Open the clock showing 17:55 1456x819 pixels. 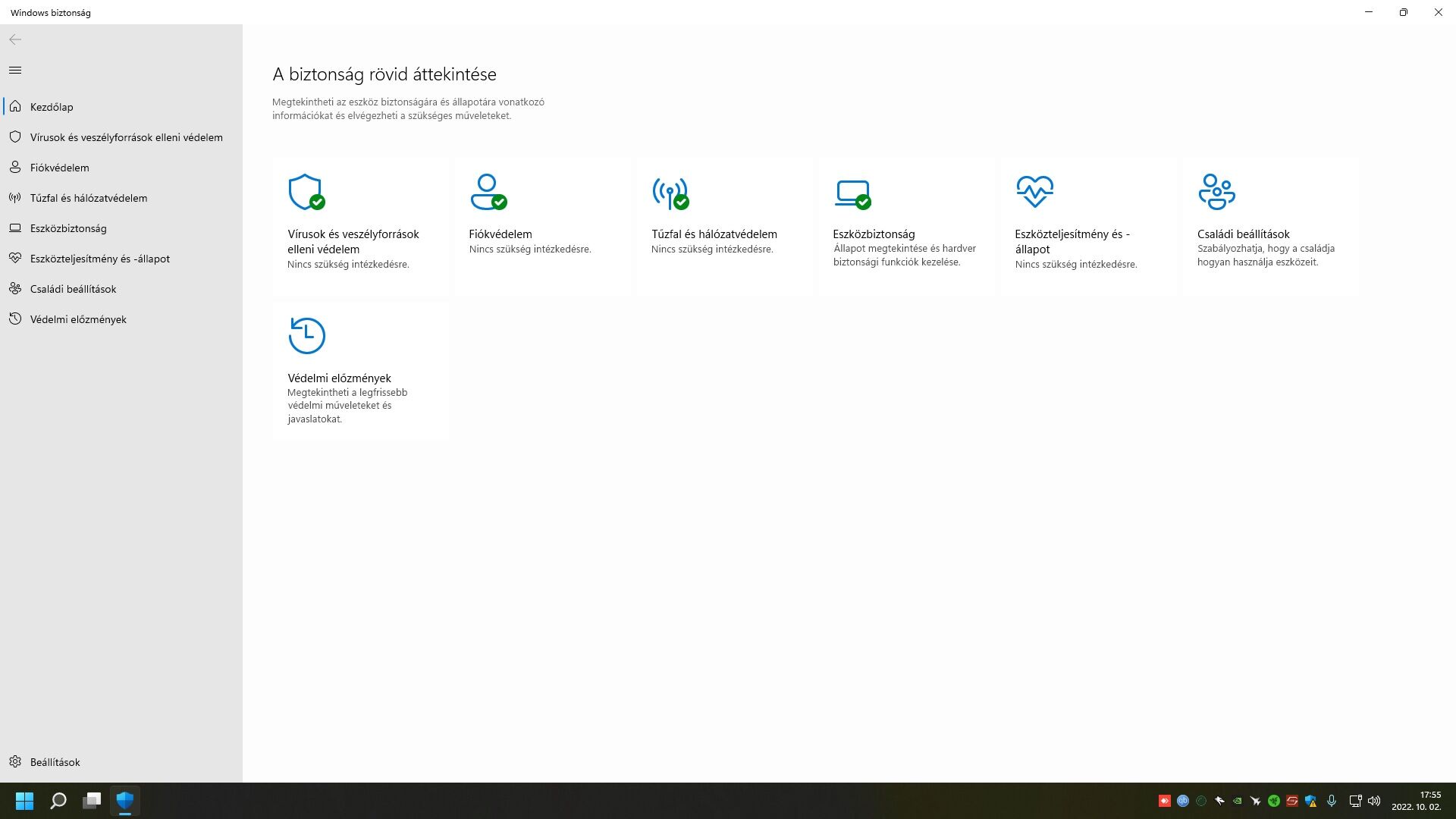(x=1417, y=801)
